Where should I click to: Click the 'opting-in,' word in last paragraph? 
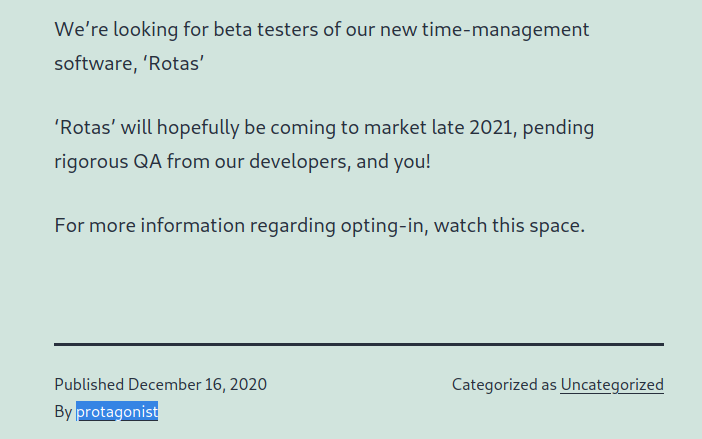tap(385, 226)
